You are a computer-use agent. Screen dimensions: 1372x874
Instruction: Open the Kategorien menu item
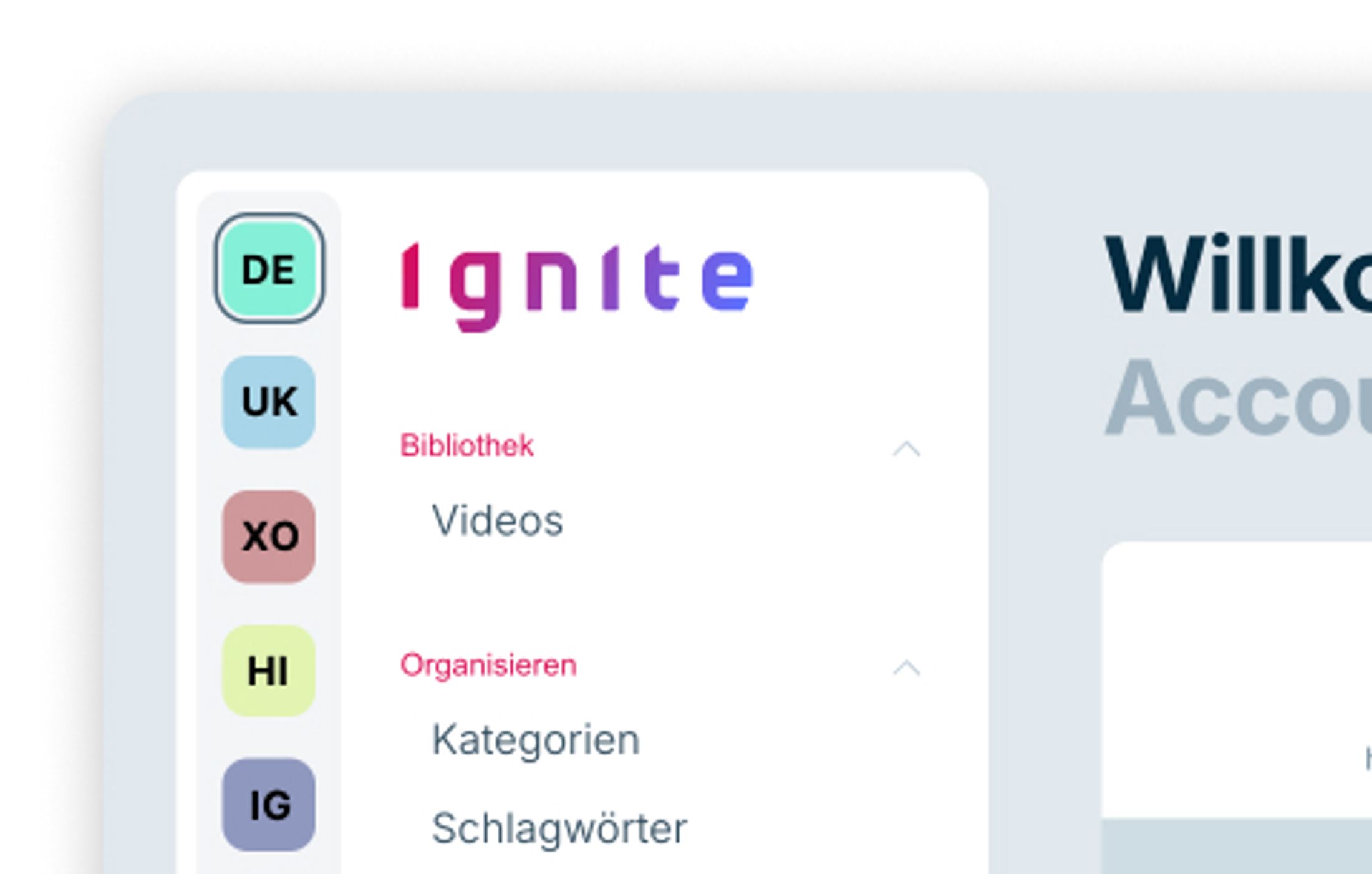(x=536, y=740)
